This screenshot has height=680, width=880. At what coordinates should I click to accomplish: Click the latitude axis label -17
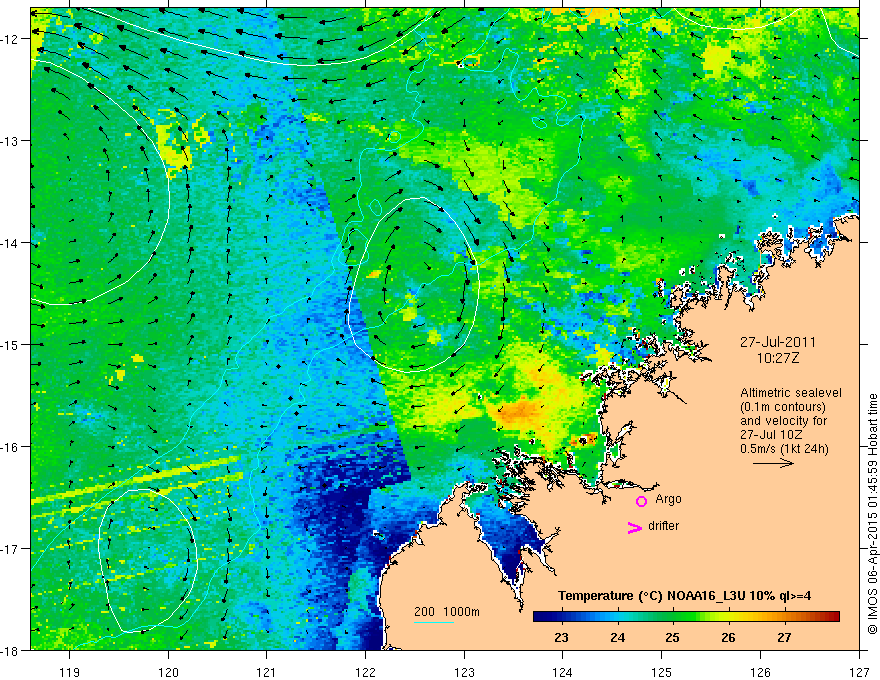(9, 548)
